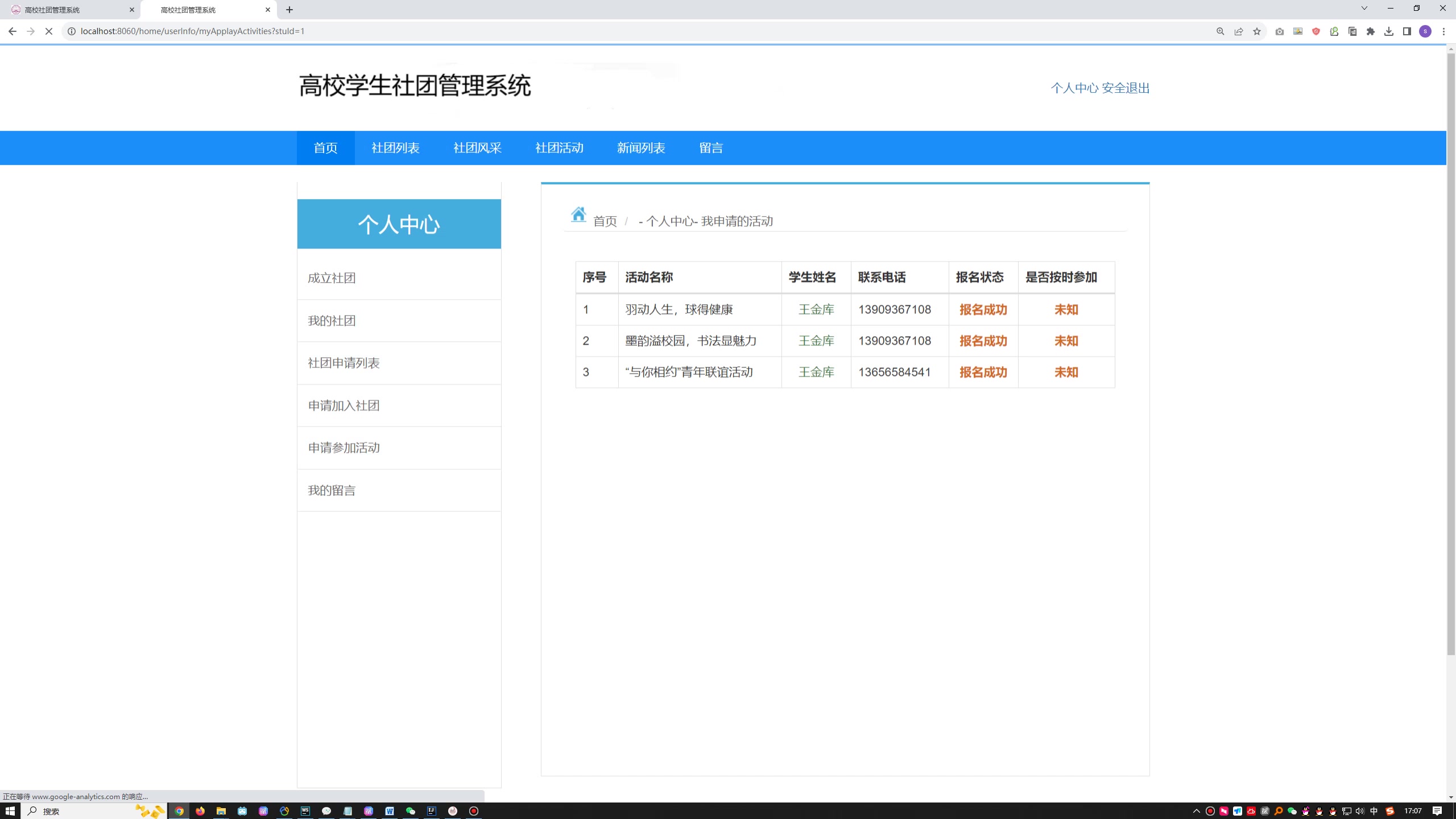Viewport: 1456px width, 819px height.
Task: Open 社团活动 in the navigation bar
Action: (x=560, y=148)
